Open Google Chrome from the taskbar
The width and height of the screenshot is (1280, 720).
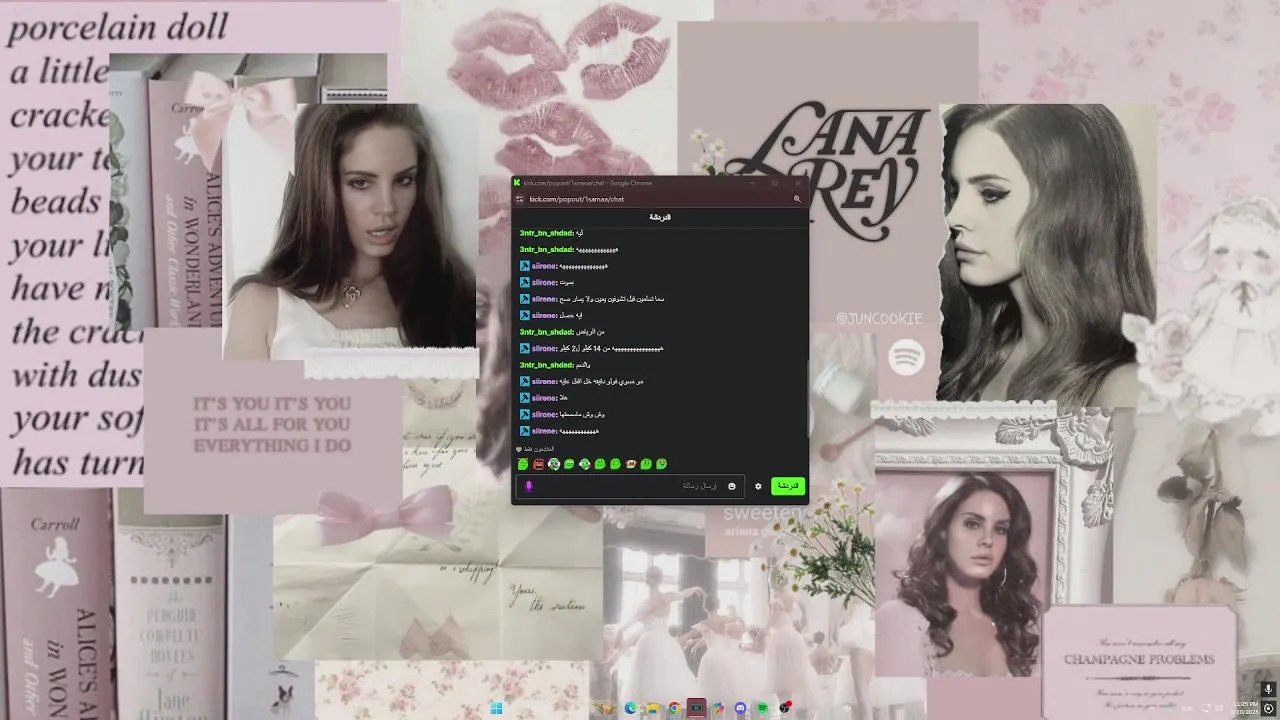pos(675,708)
